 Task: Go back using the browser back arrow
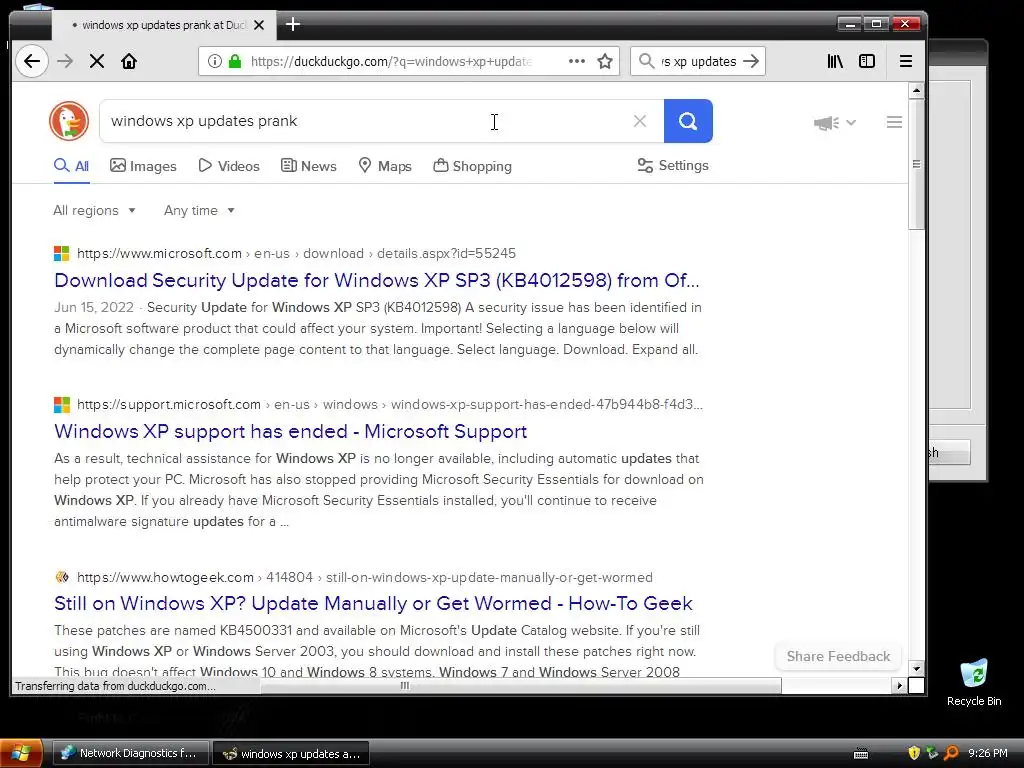click(31, 61)
